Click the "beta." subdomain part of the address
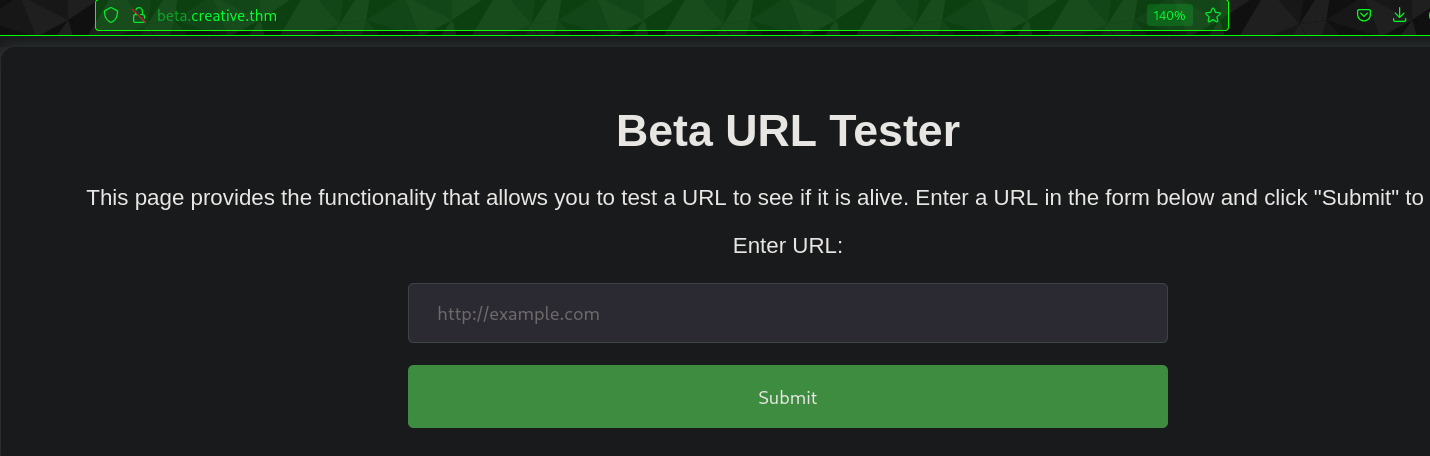Screen dimensions: 1430x456 click(x=173, y=15)
